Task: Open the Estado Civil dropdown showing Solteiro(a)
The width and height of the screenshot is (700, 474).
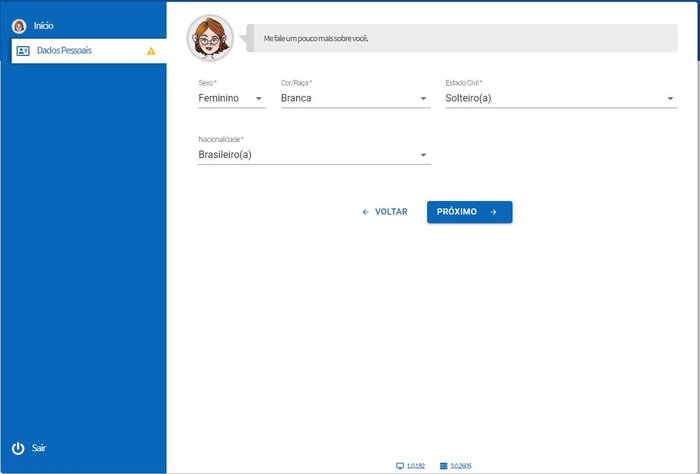Action: pyautogui.click(x=561, y=98)
